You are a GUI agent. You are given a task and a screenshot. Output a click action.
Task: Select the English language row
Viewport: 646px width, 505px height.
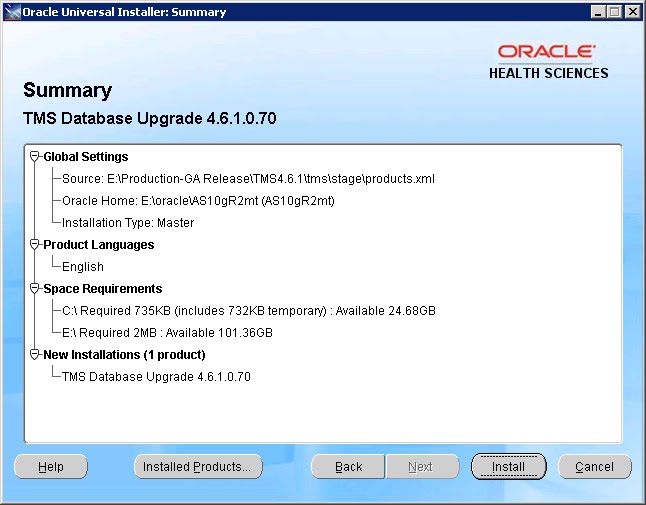coord(83,267)
